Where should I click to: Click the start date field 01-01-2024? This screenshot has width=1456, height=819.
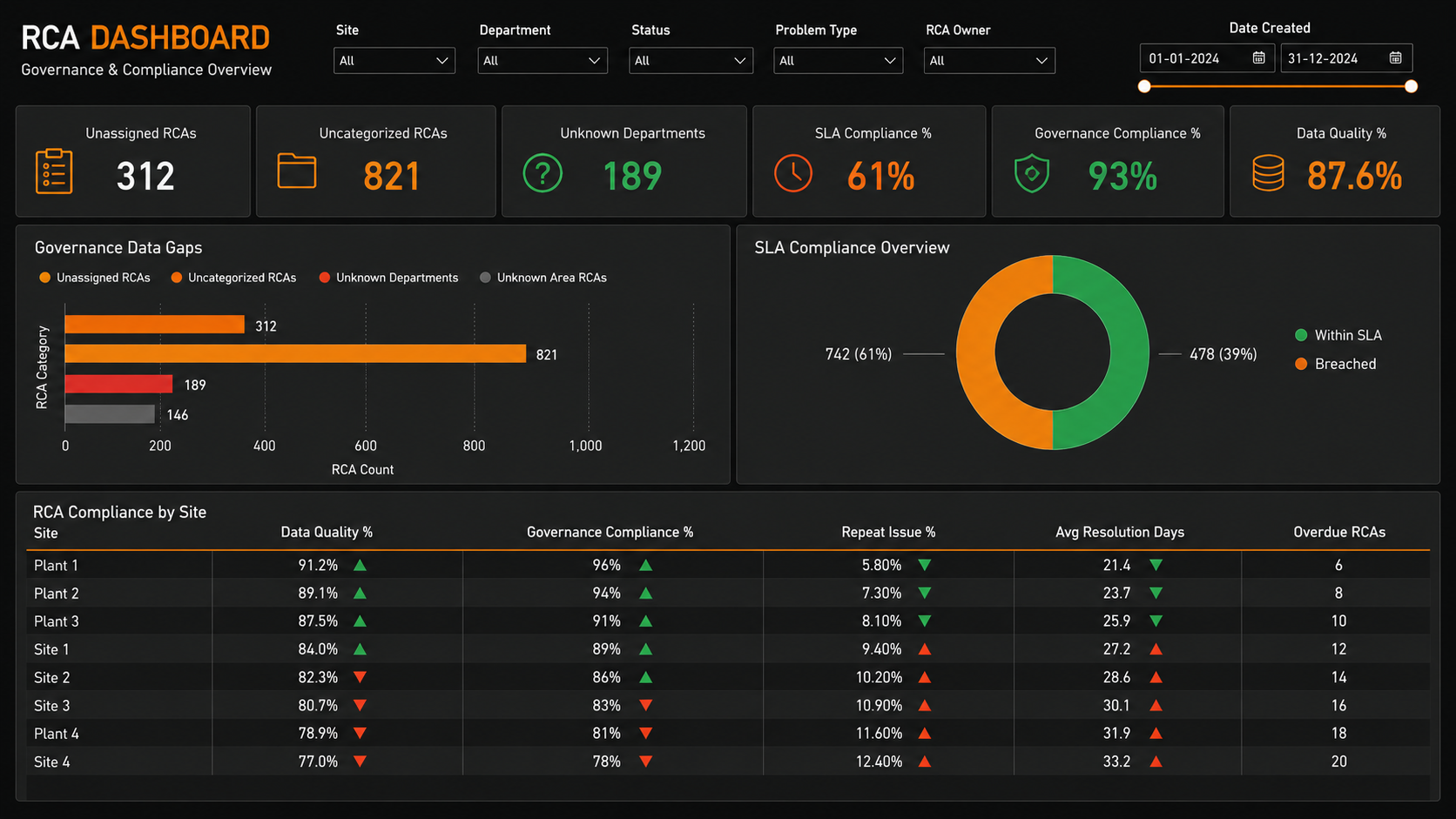pos(1207,58)
